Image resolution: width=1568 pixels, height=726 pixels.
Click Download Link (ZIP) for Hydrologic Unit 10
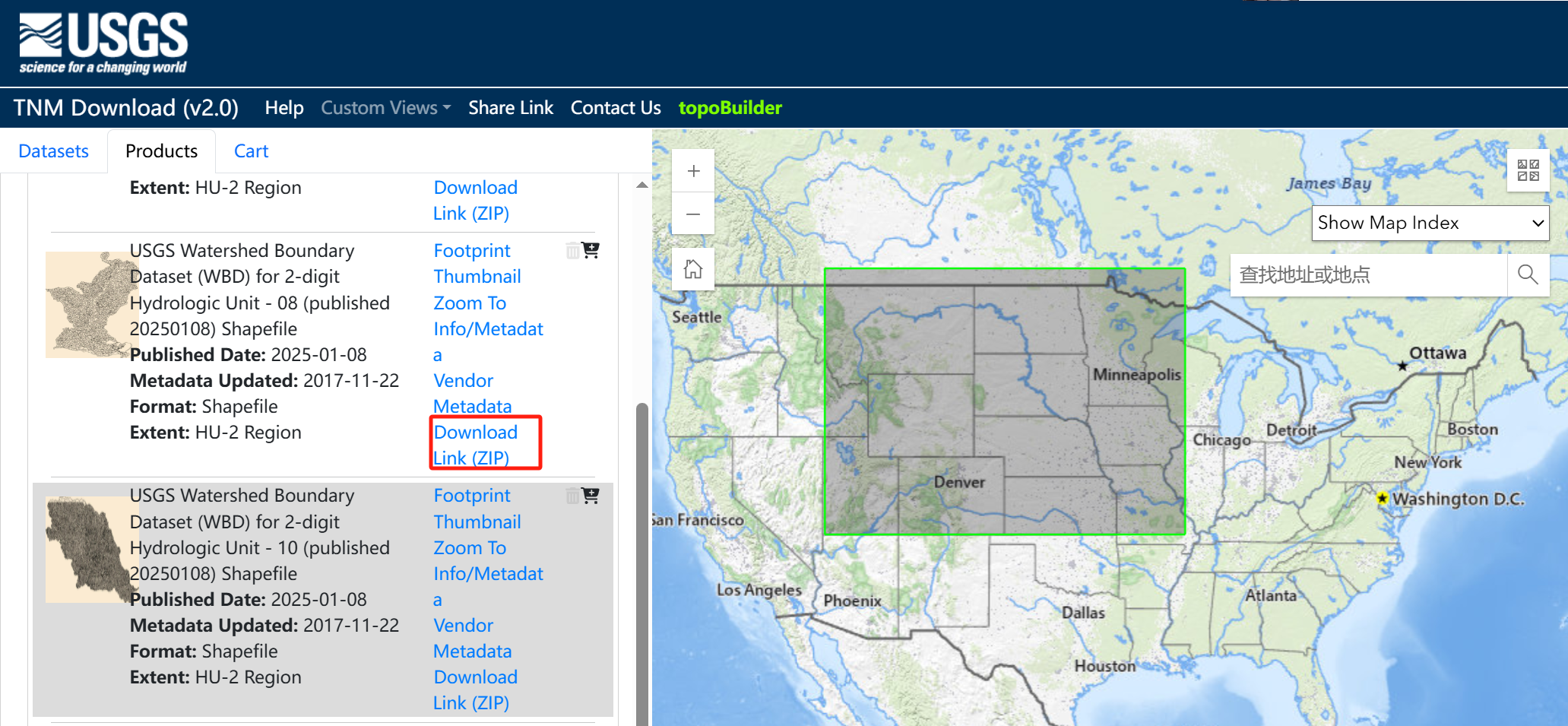[475, 690]
